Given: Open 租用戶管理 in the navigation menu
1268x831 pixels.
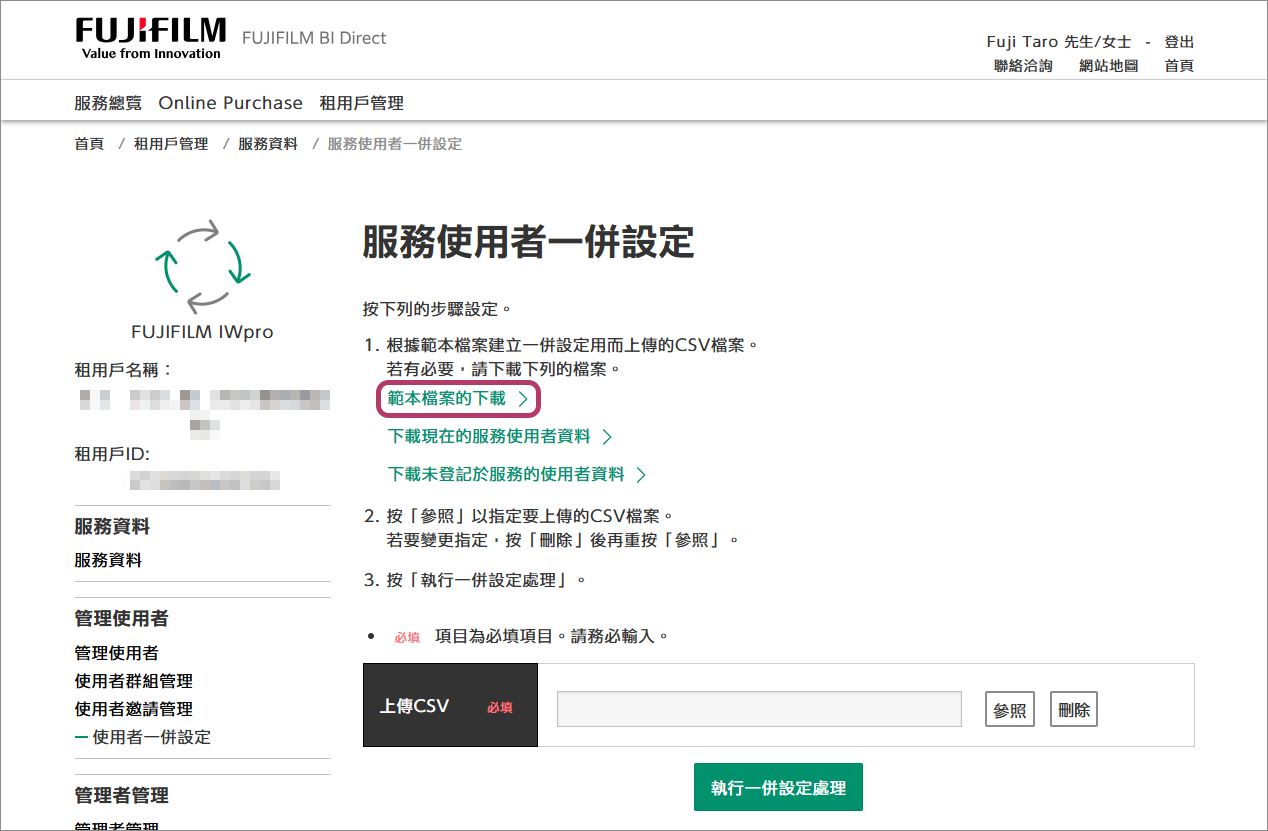Looking at the screenshot, I should coord(361,103).
